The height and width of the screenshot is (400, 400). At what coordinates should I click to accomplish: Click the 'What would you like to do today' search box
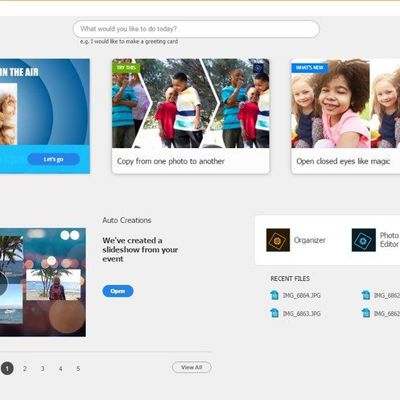click(x=196, y=29)
